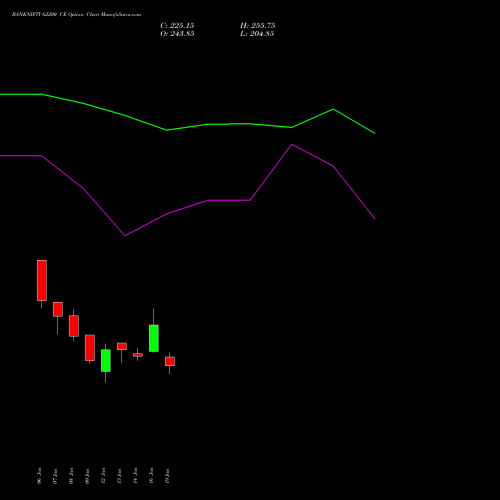Select the close value C: 225.15

[177, 26]
